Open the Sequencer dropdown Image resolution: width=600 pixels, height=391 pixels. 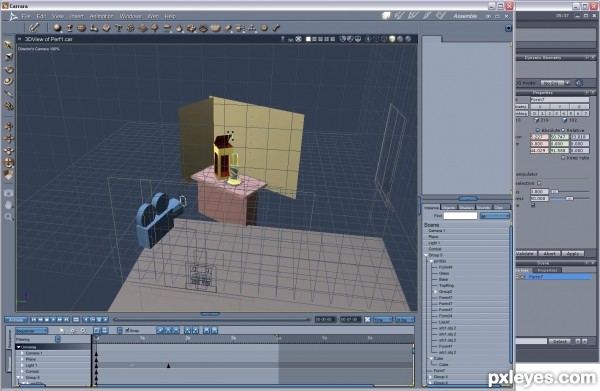31,331
